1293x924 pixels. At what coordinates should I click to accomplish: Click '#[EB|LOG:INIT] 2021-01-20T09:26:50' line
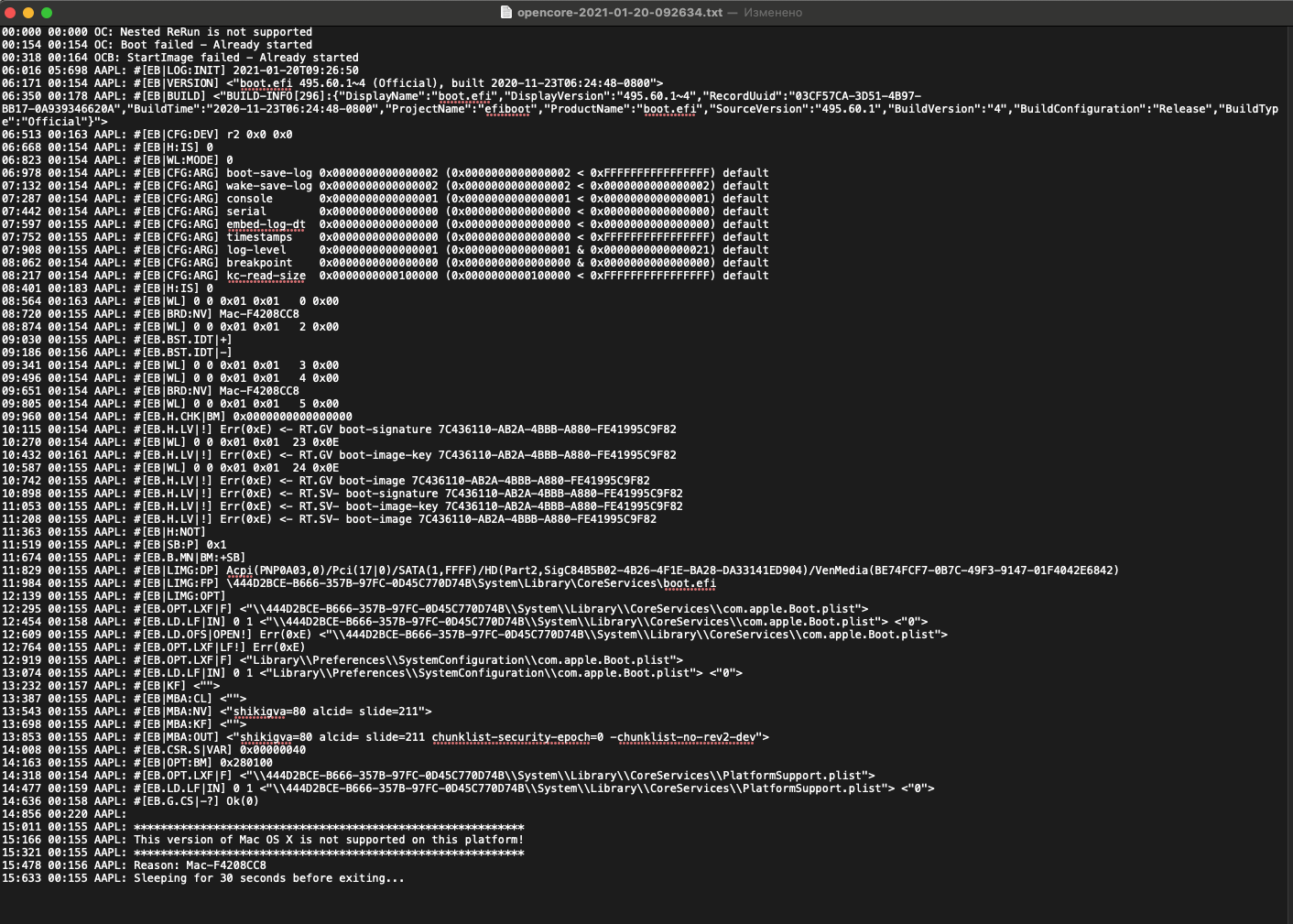pos(180,71)
